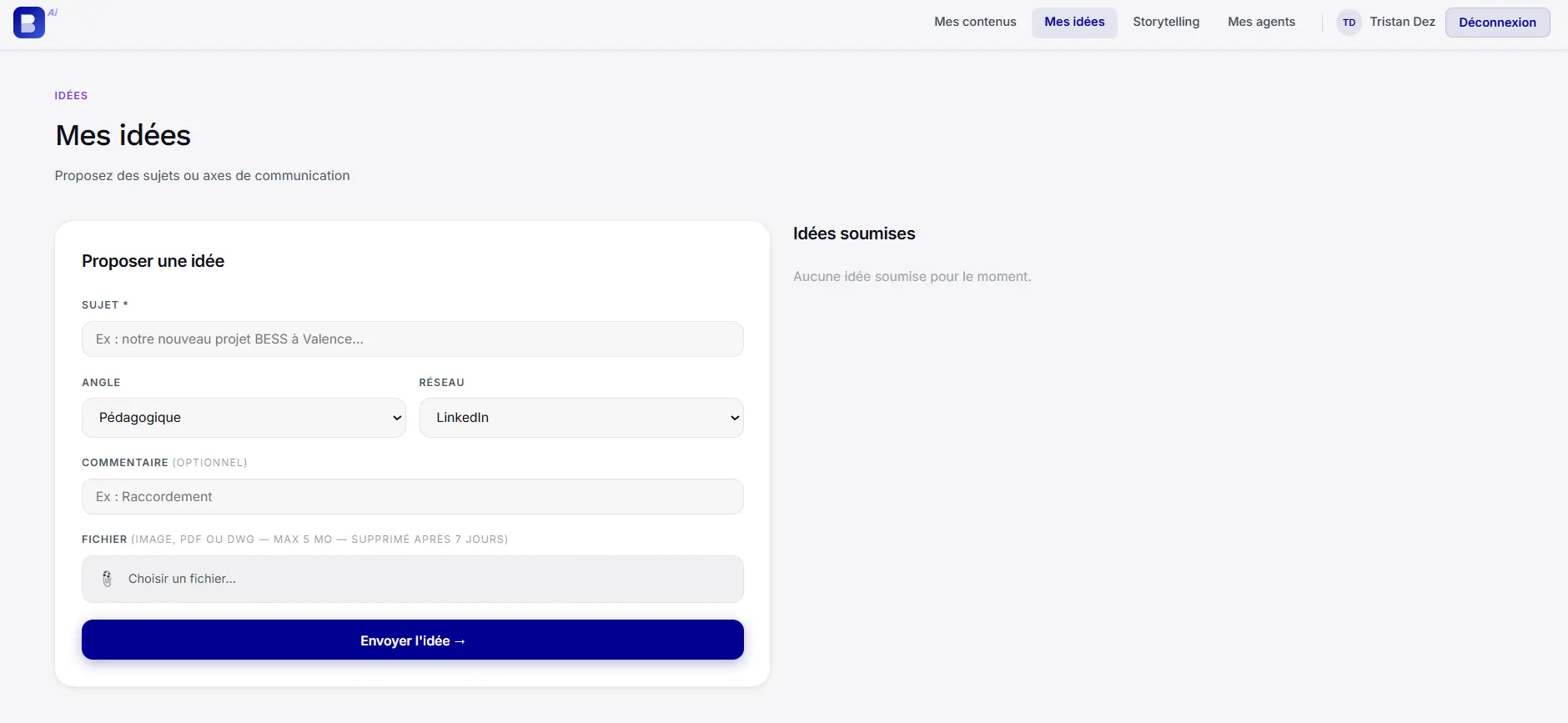1568x723 pixels.
Task: Click the Déconnexion button
Action: click(1497, 23)
